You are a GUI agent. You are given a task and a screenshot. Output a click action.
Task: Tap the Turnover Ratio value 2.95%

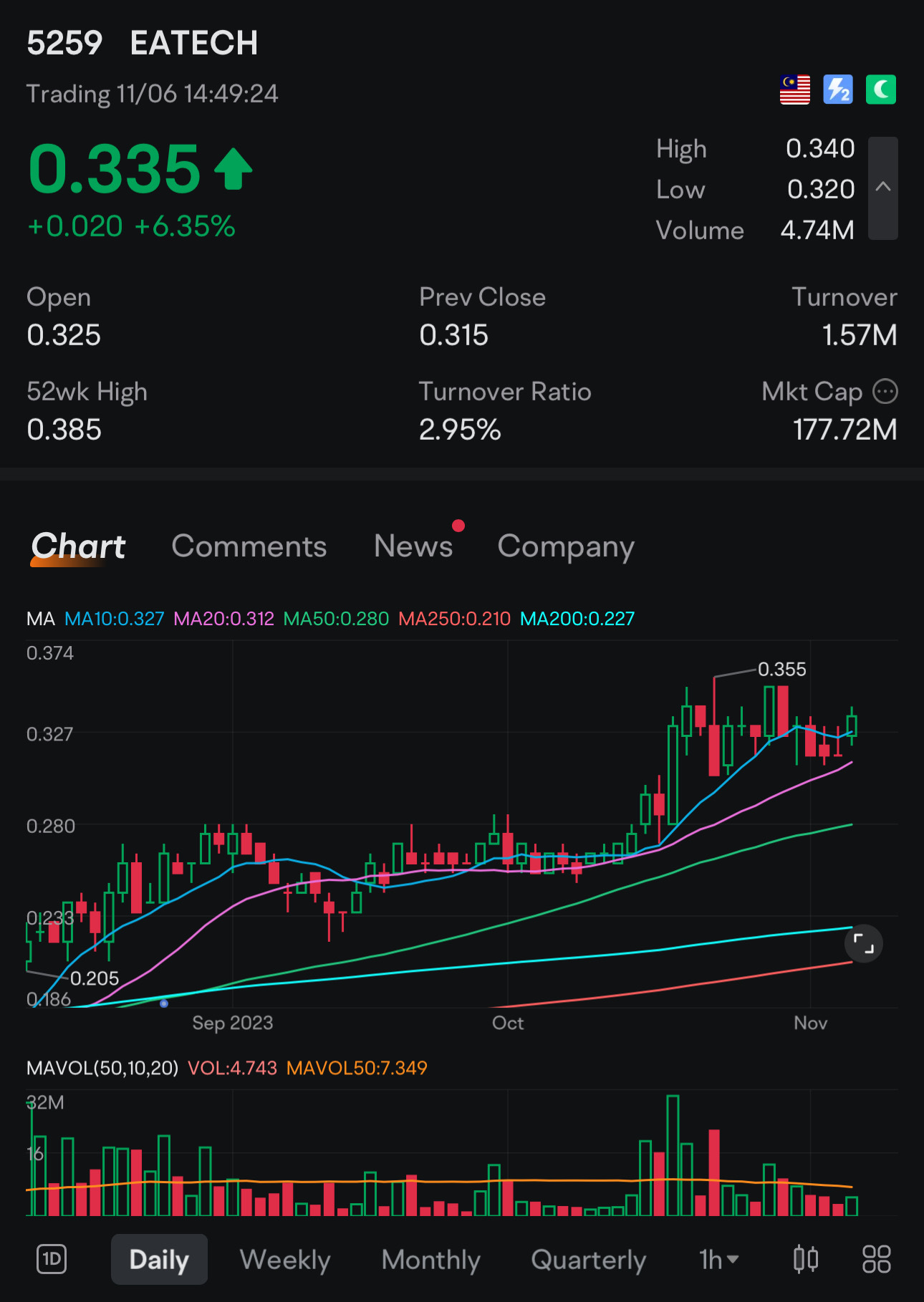[x=460, y=430]
